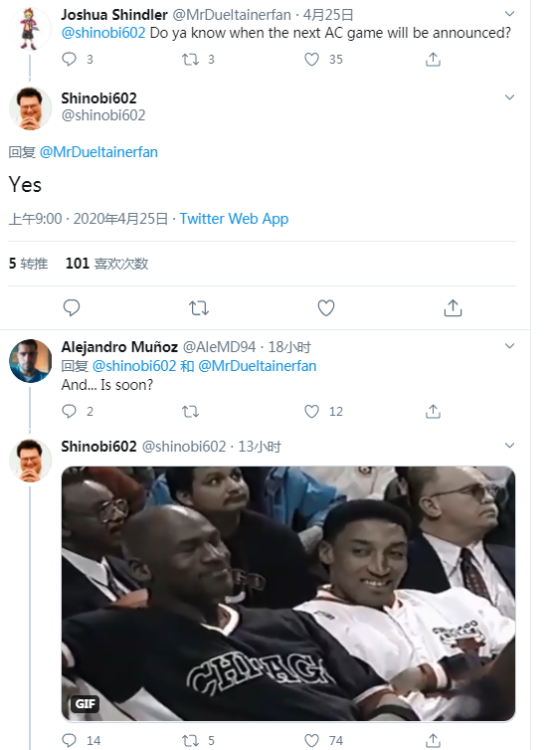Open the options chevron on Joshua Shindler's tweet

[x=510, y=14]
